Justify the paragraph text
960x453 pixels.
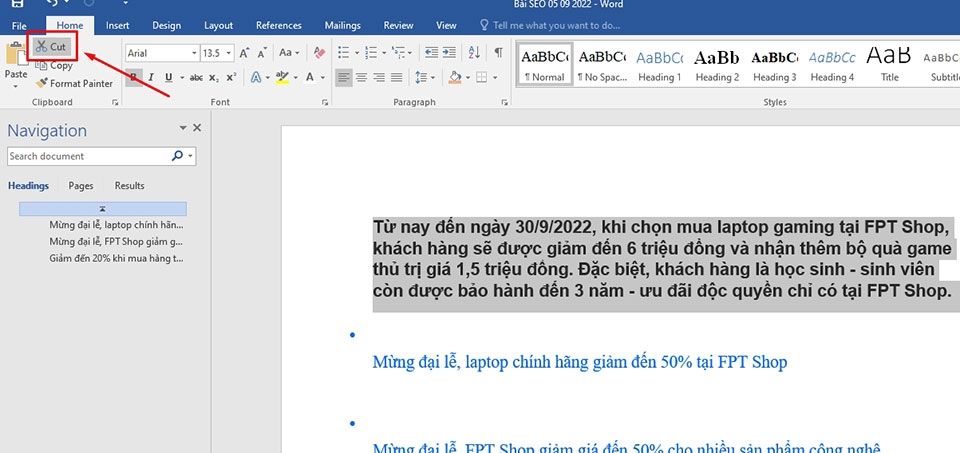tap(396, 78)
